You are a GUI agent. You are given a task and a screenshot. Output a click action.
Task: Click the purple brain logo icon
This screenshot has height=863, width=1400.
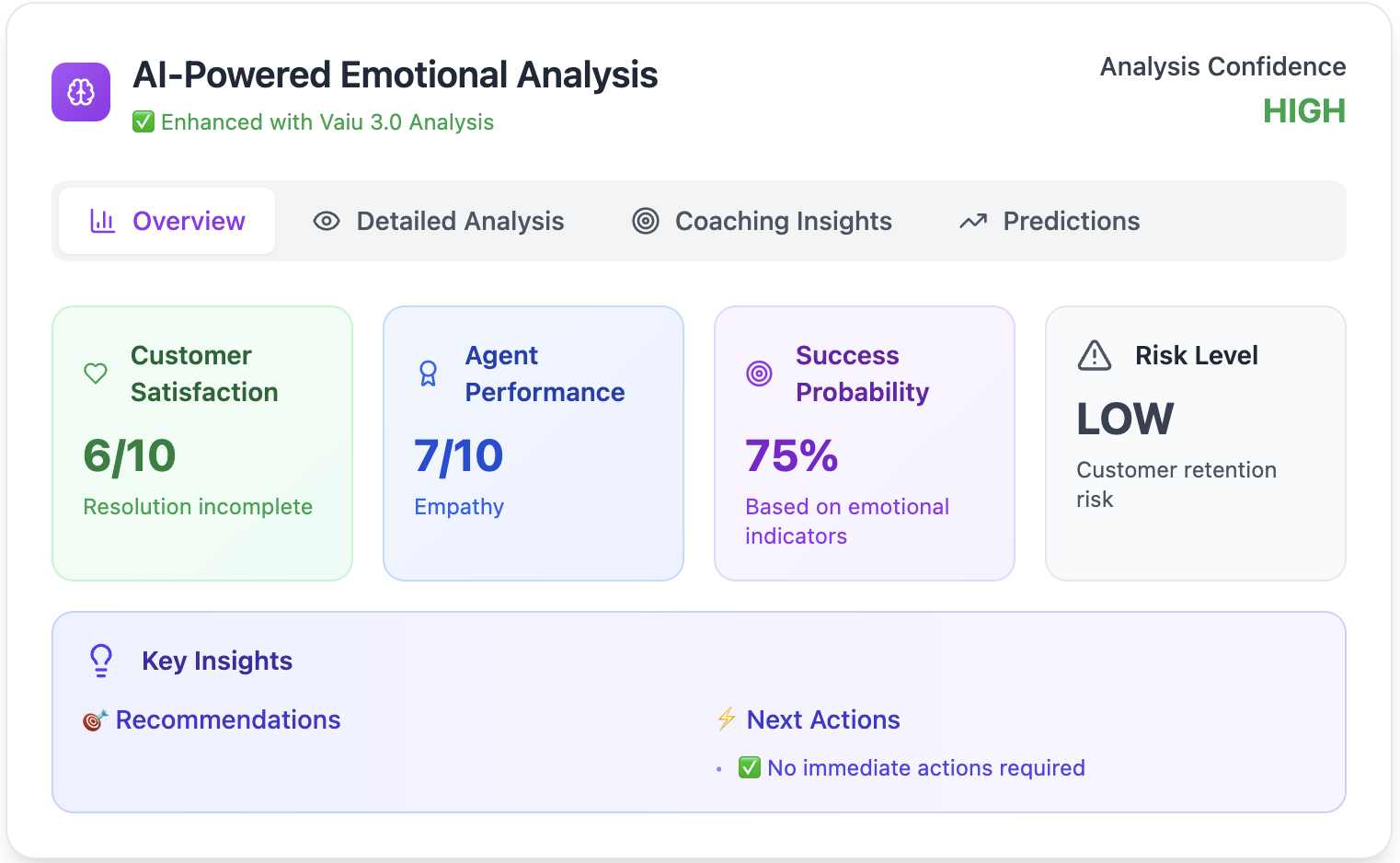point(81,92)
